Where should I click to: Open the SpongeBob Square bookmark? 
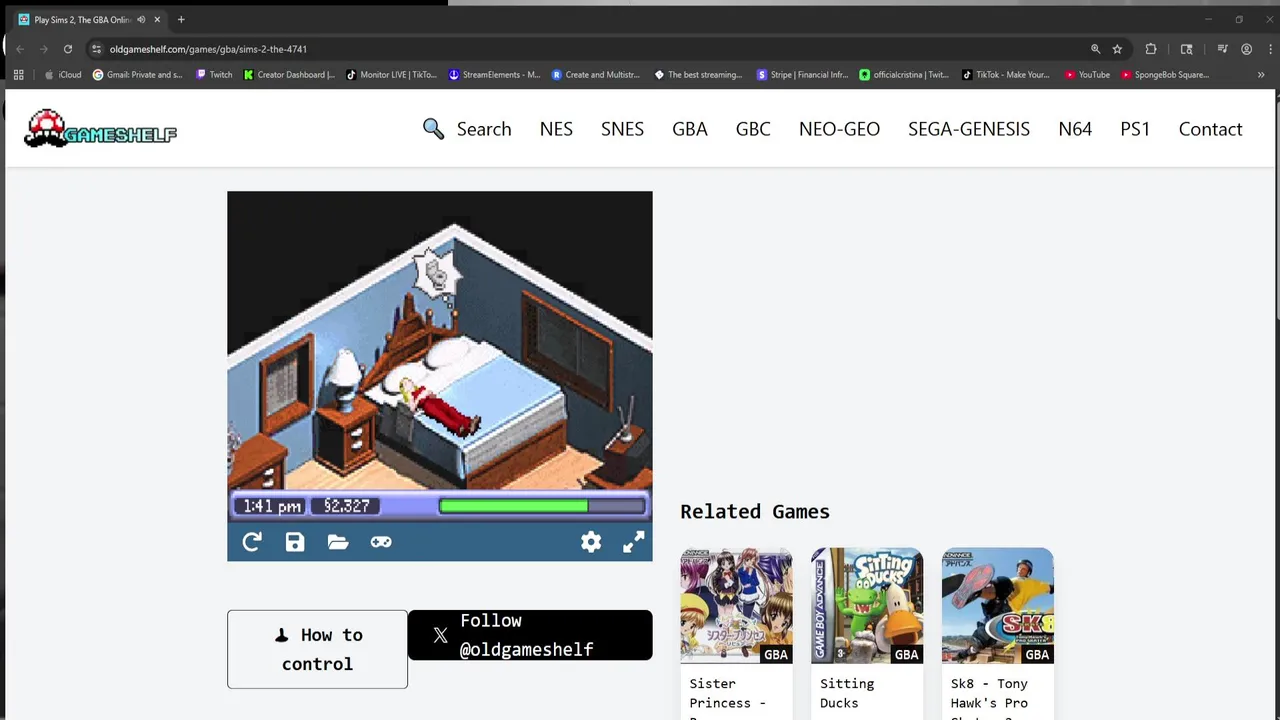point(1165,75)
